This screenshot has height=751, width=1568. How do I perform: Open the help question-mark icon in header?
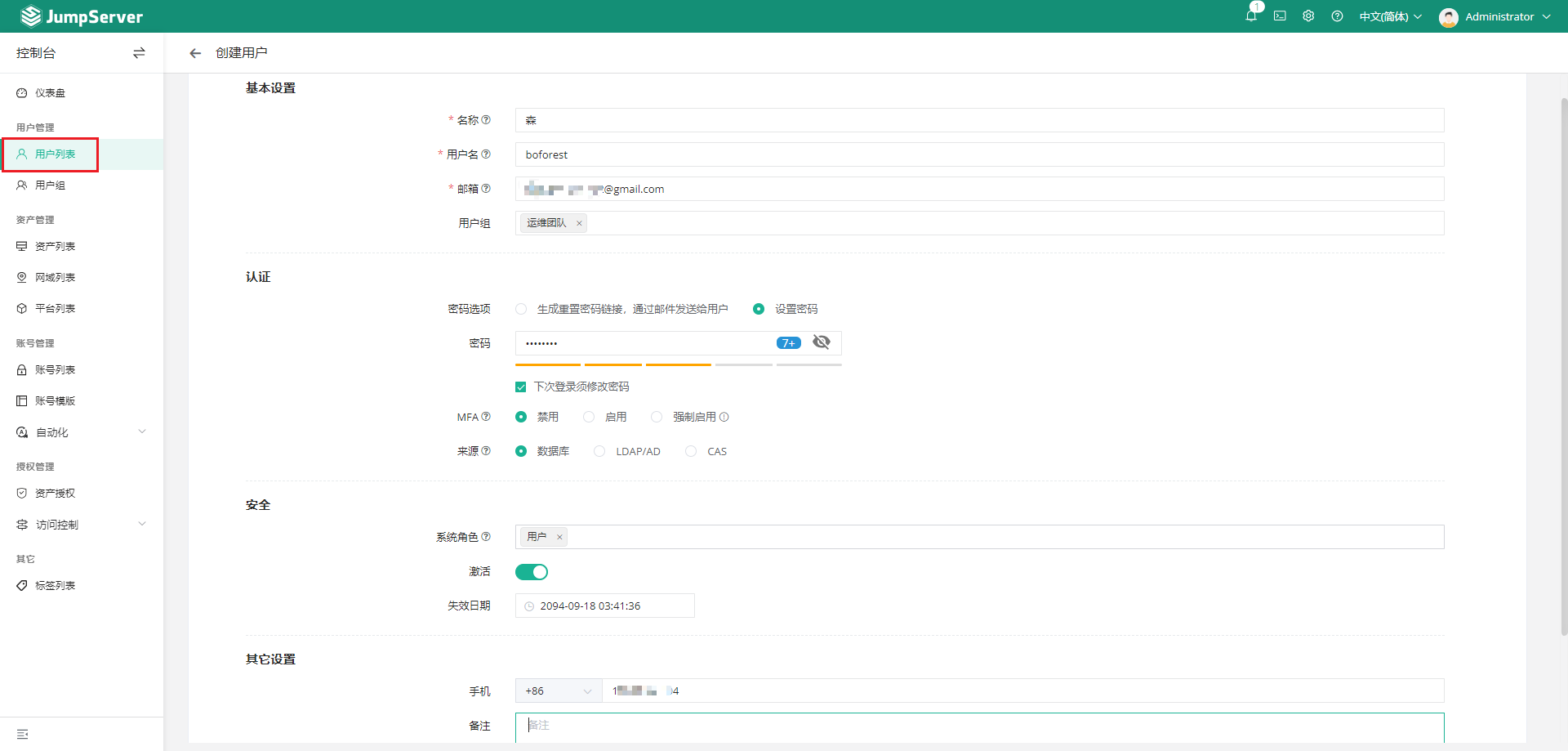[1337, 16]
